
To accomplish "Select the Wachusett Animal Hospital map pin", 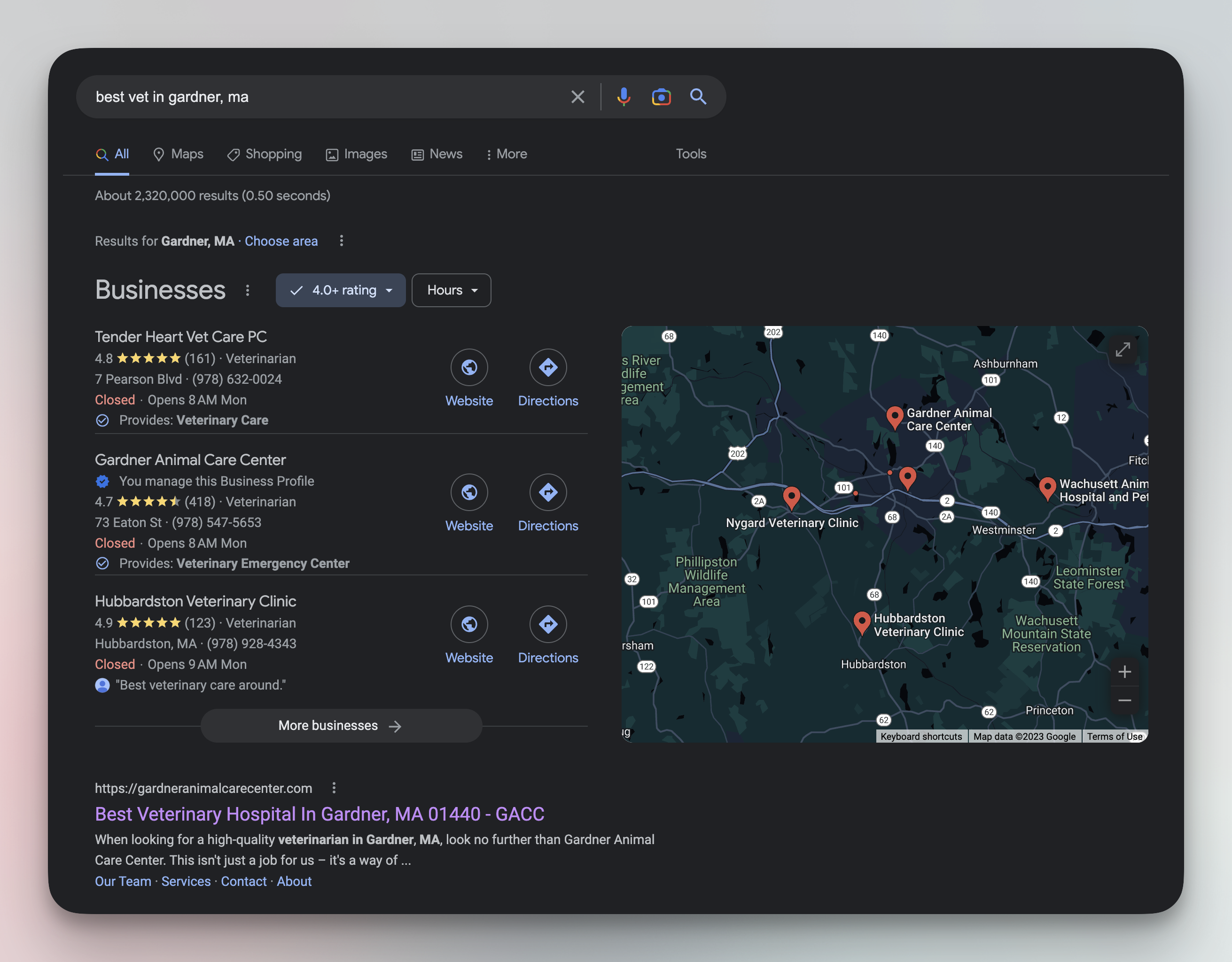I will pos(1047,489).
